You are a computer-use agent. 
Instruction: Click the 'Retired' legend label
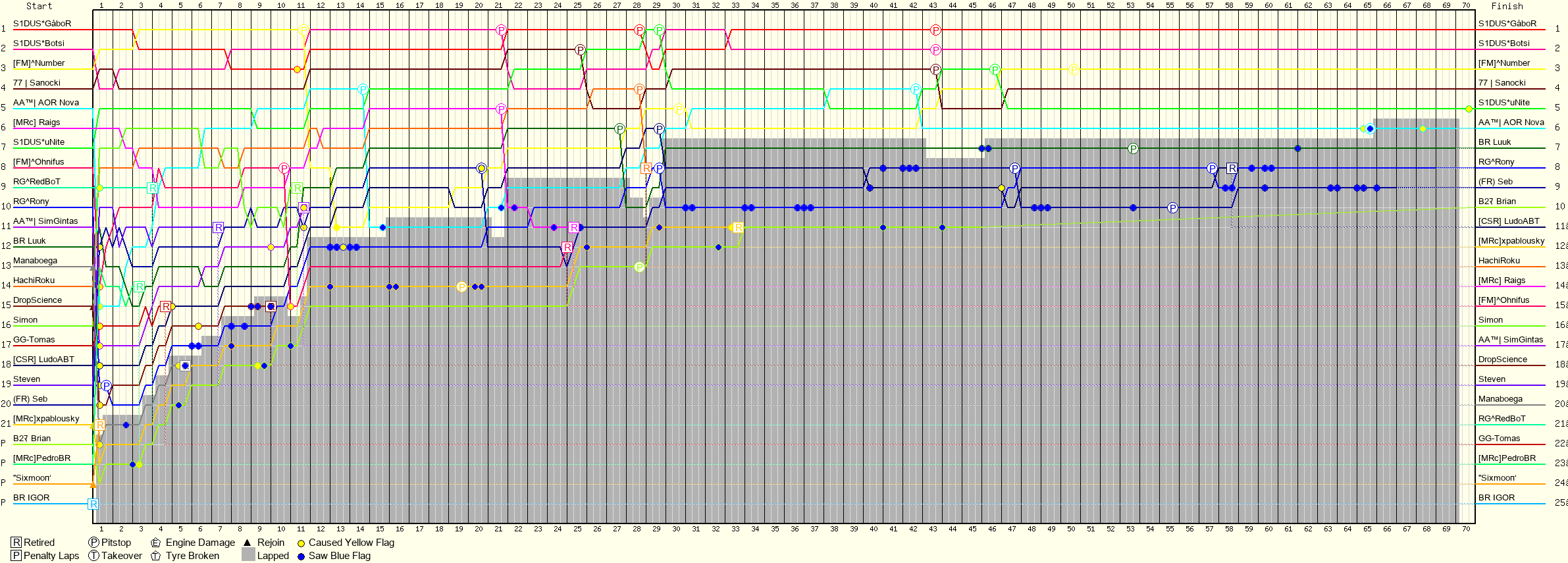[39, 543]
